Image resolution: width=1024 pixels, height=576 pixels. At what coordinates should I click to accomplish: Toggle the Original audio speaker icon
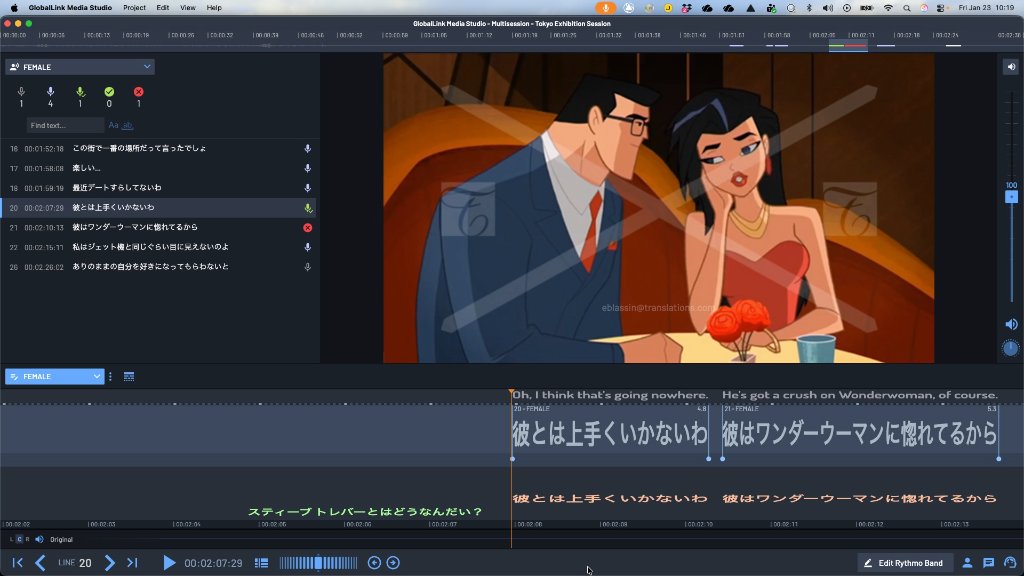tap(39, 539)
